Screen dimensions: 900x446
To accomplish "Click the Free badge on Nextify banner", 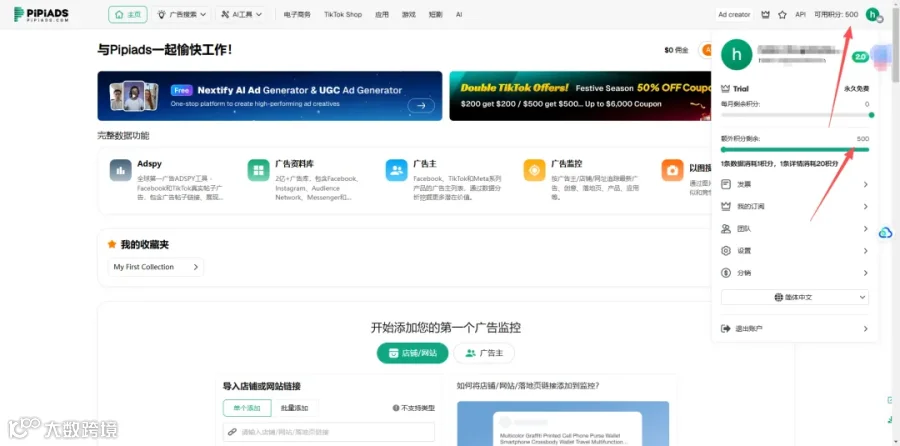I will (181, 90).
